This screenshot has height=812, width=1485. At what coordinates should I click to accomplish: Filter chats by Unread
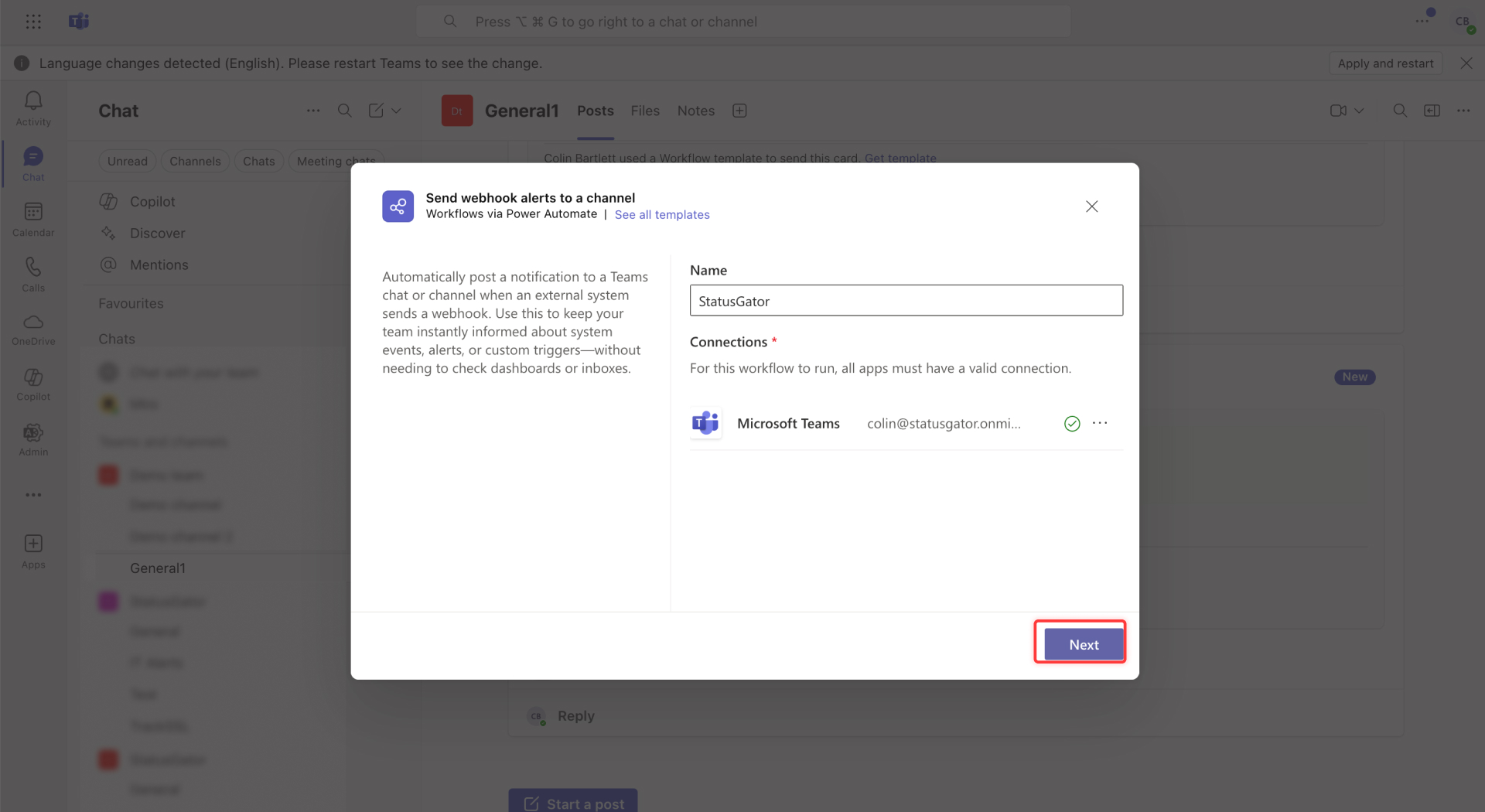tap(128, 161)
